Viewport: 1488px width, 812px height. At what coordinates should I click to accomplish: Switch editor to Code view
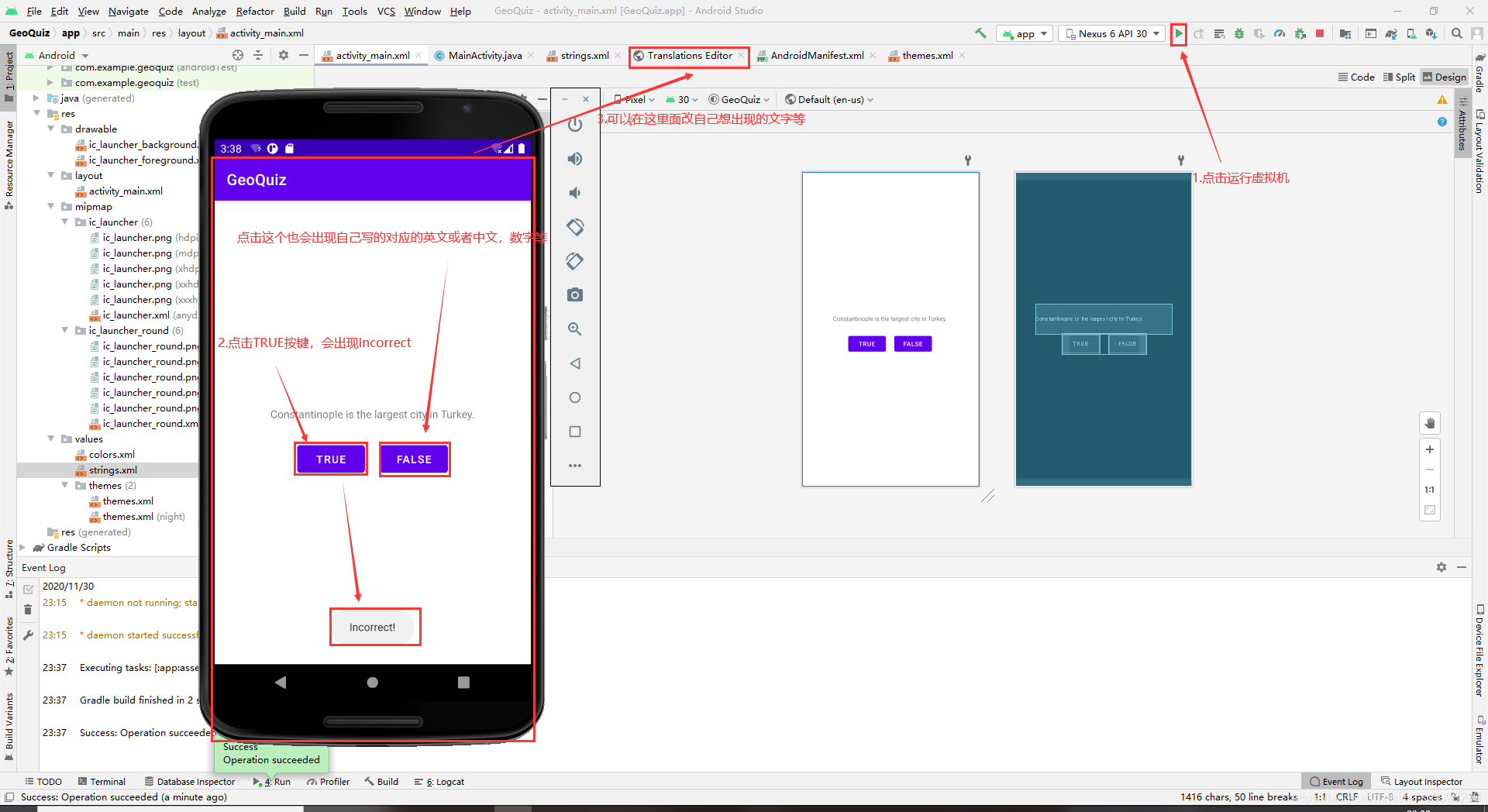(1356, 77)
